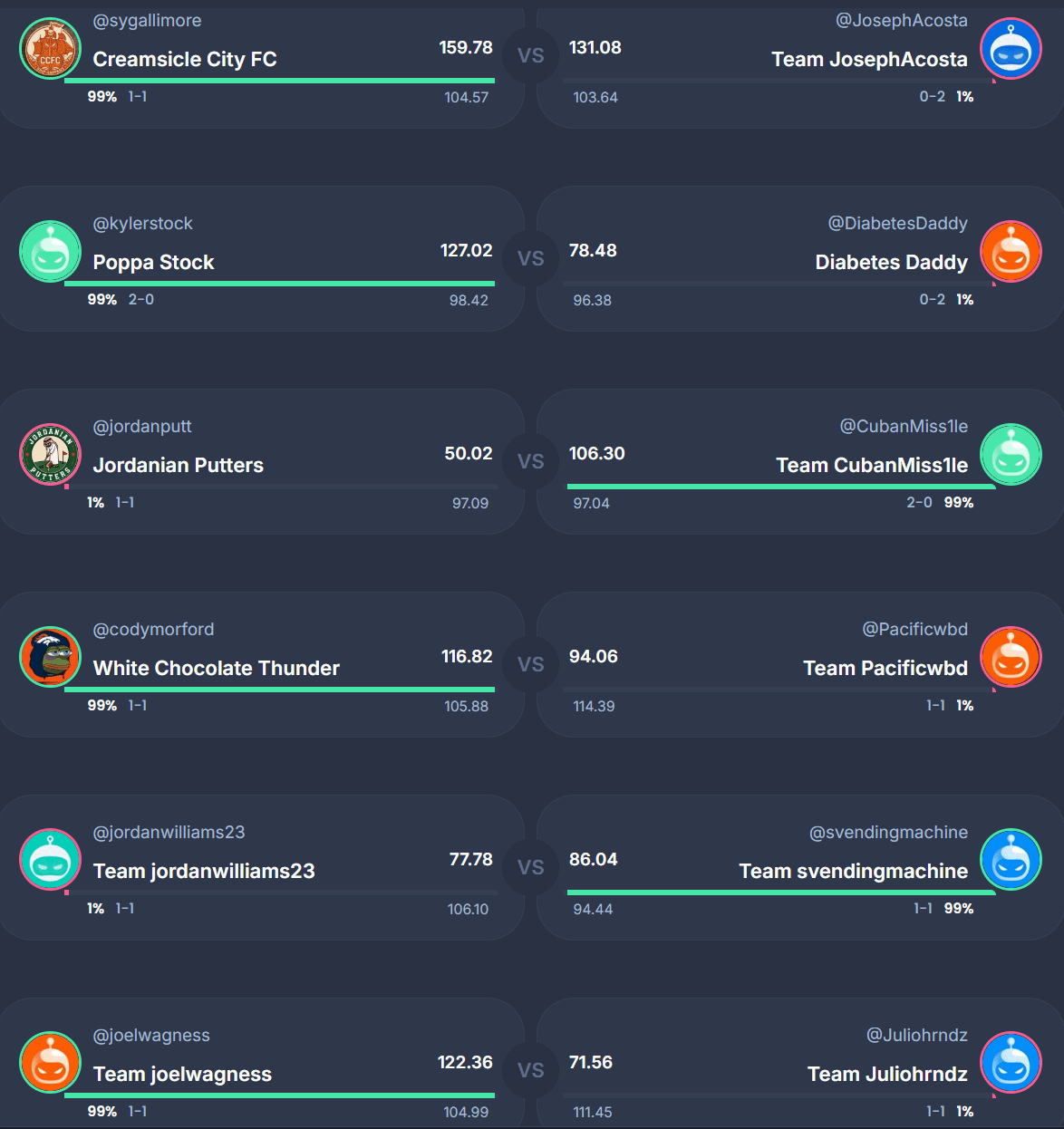Click Team joelwagness's orange robot avatar
1064x1129 pixels.
[51, 1064]
